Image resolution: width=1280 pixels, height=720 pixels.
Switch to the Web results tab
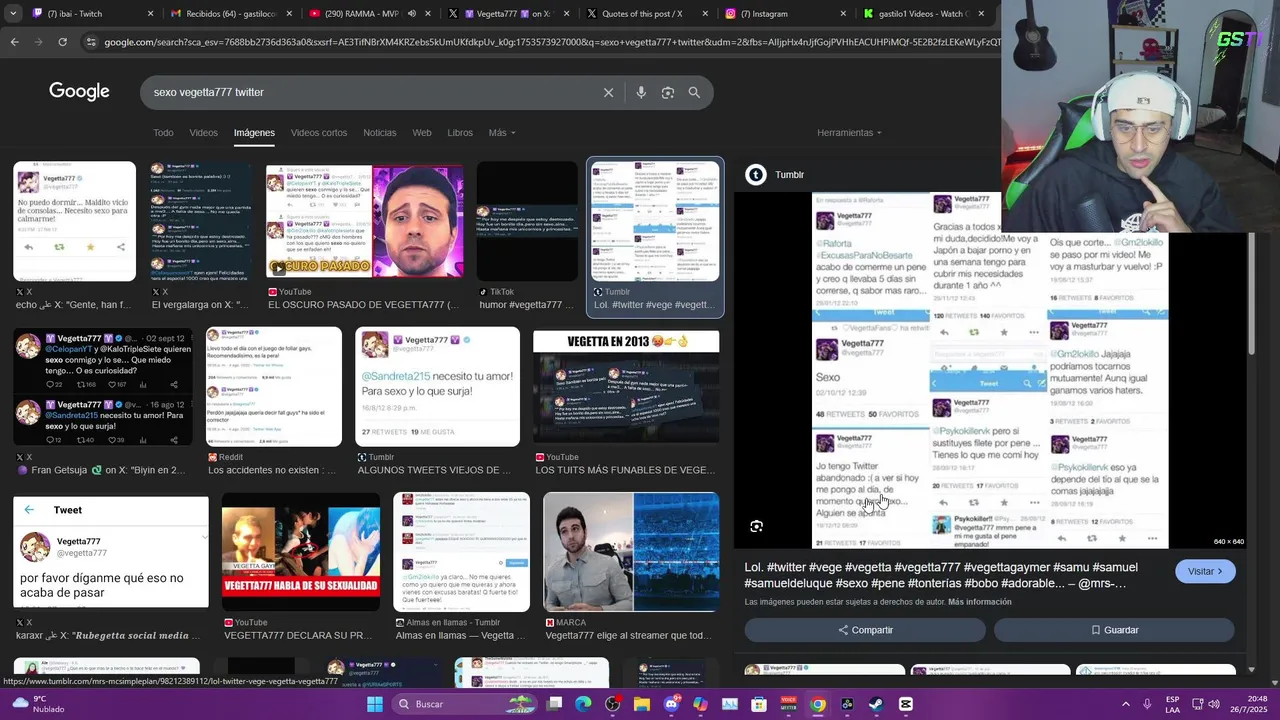422,133
